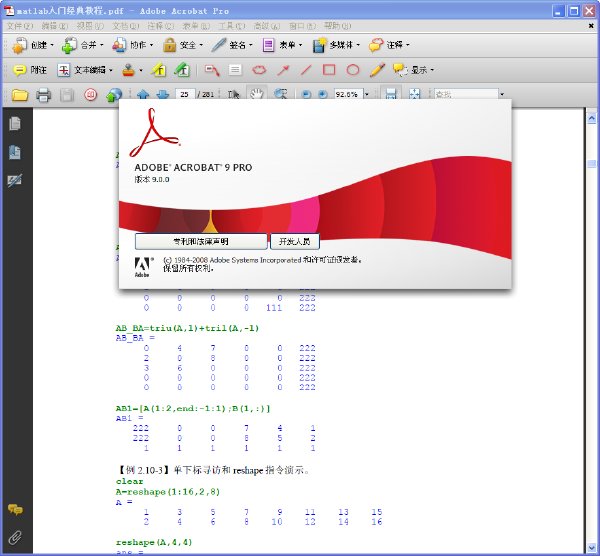Enable scrolling fit-width page mode
This screenshot has height=556, width=600.
pos(391,94)
